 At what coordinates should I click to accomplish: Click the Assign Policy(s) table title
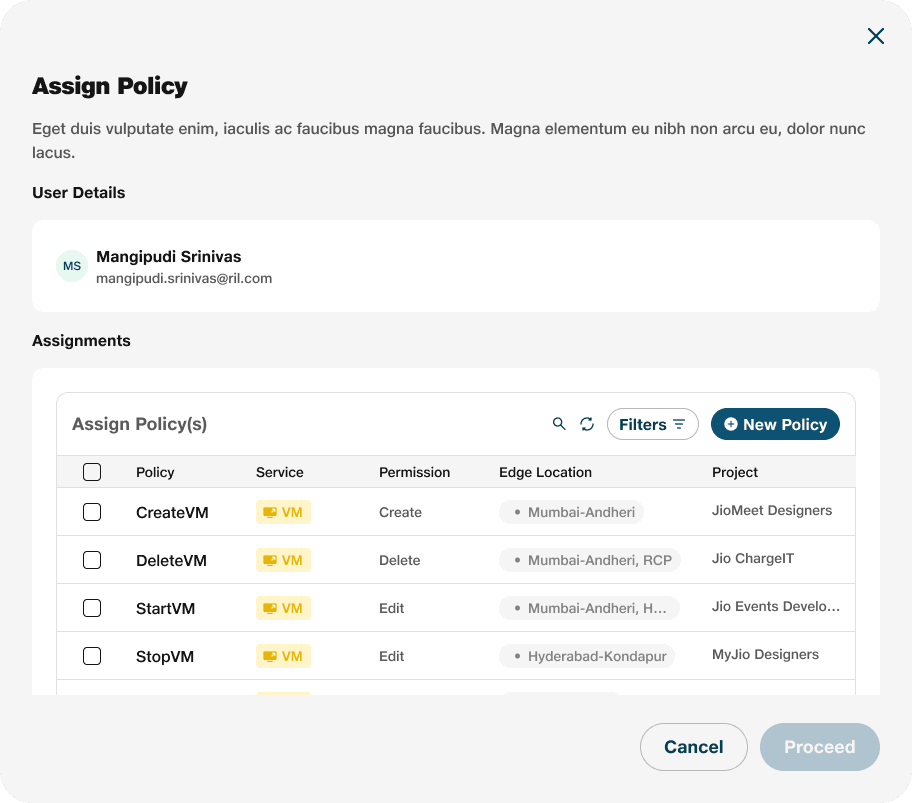pyautogui.click(x=140, y=424)
